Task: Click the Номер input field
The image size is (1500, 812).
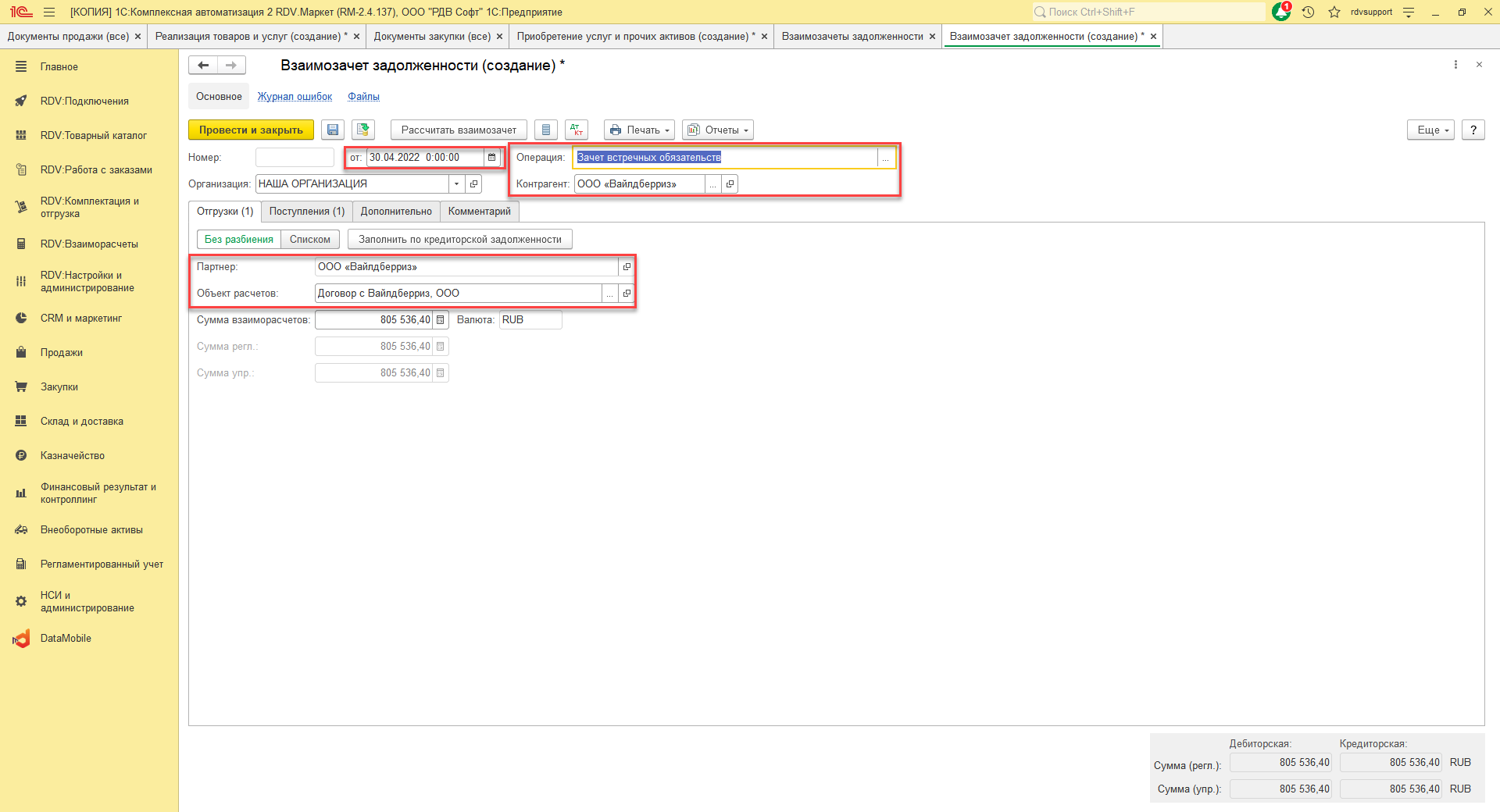Action: click(295, 158)
